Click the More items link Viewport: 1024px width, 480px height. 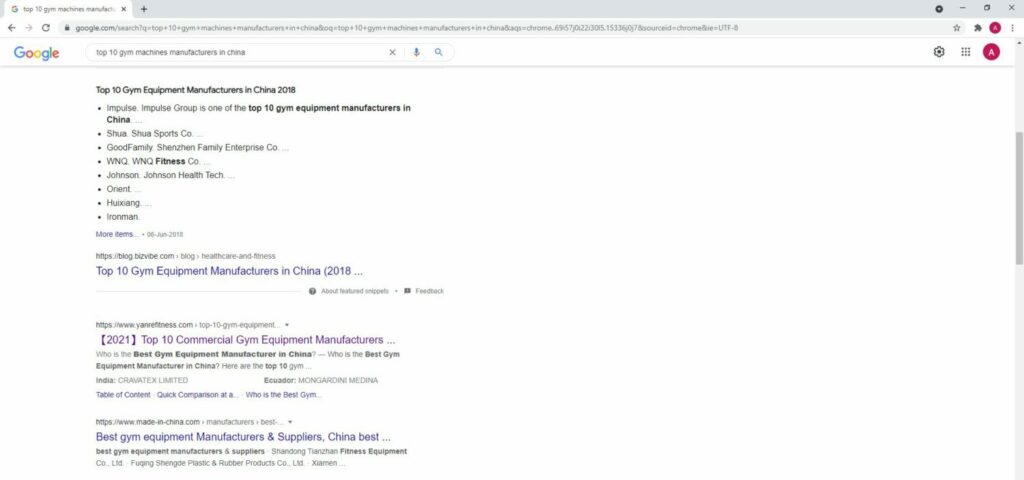point(117,234)
